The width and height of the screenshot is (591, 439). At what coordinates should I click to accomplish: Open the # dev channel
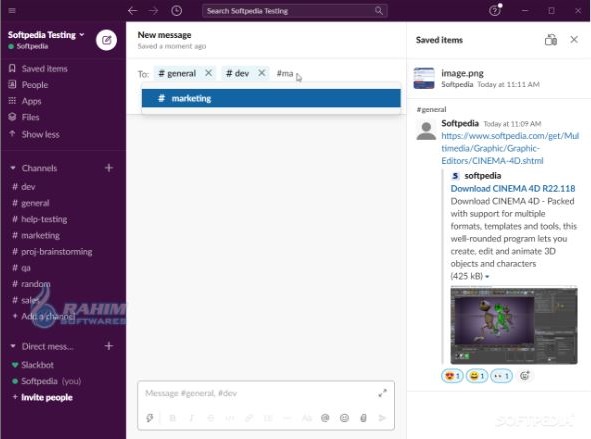coord(28,187)
